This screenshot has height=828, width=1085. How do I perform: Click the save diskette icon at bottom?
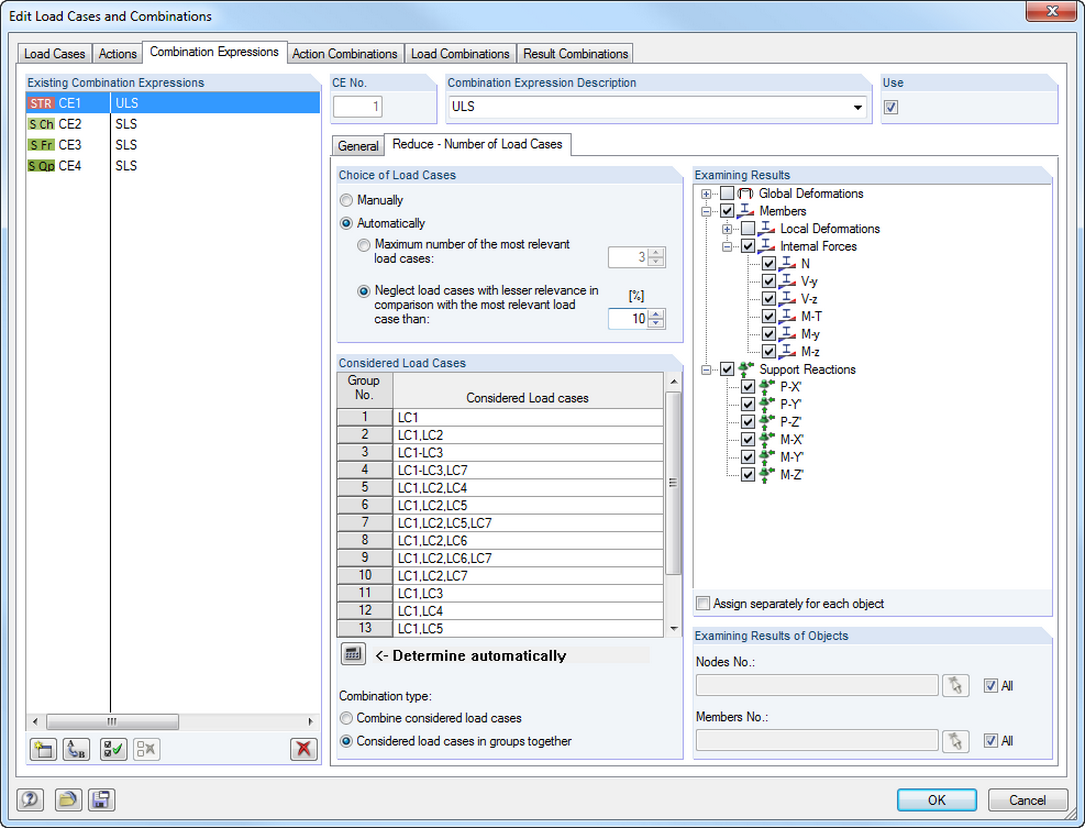tap(101, 800)
